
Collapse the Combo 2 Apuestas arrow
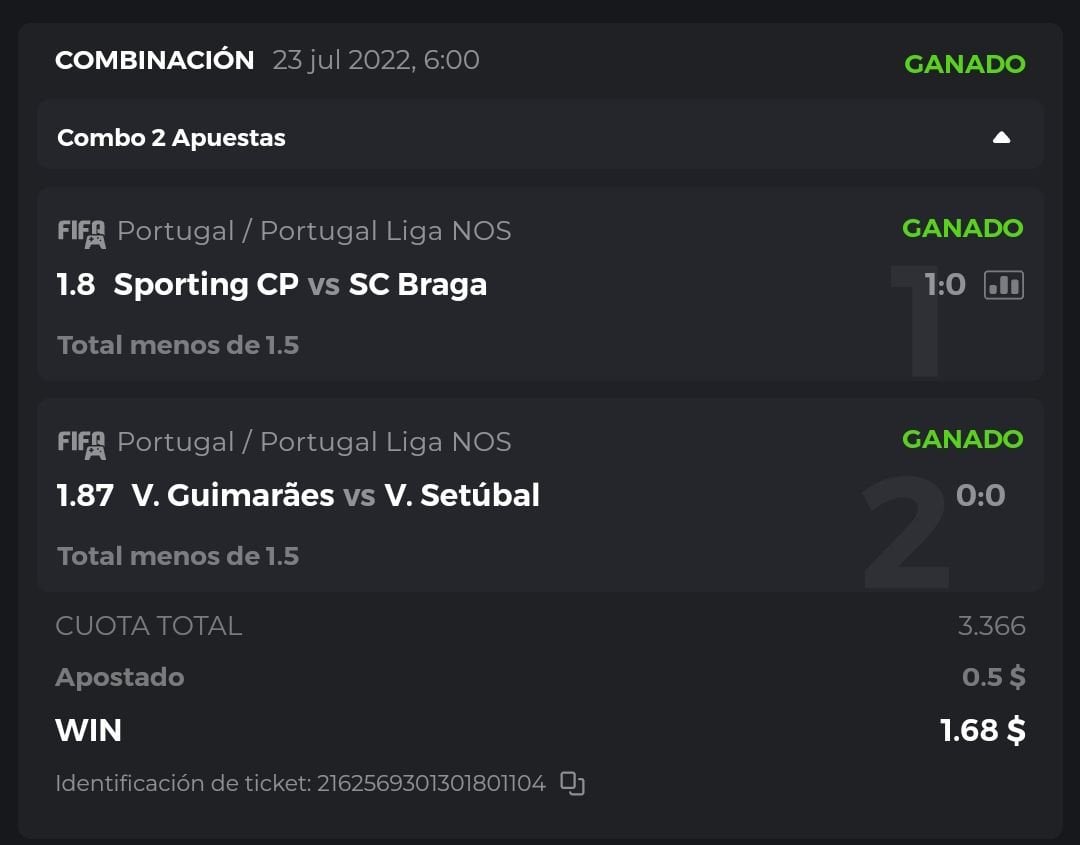click(x=1001, y=138)
